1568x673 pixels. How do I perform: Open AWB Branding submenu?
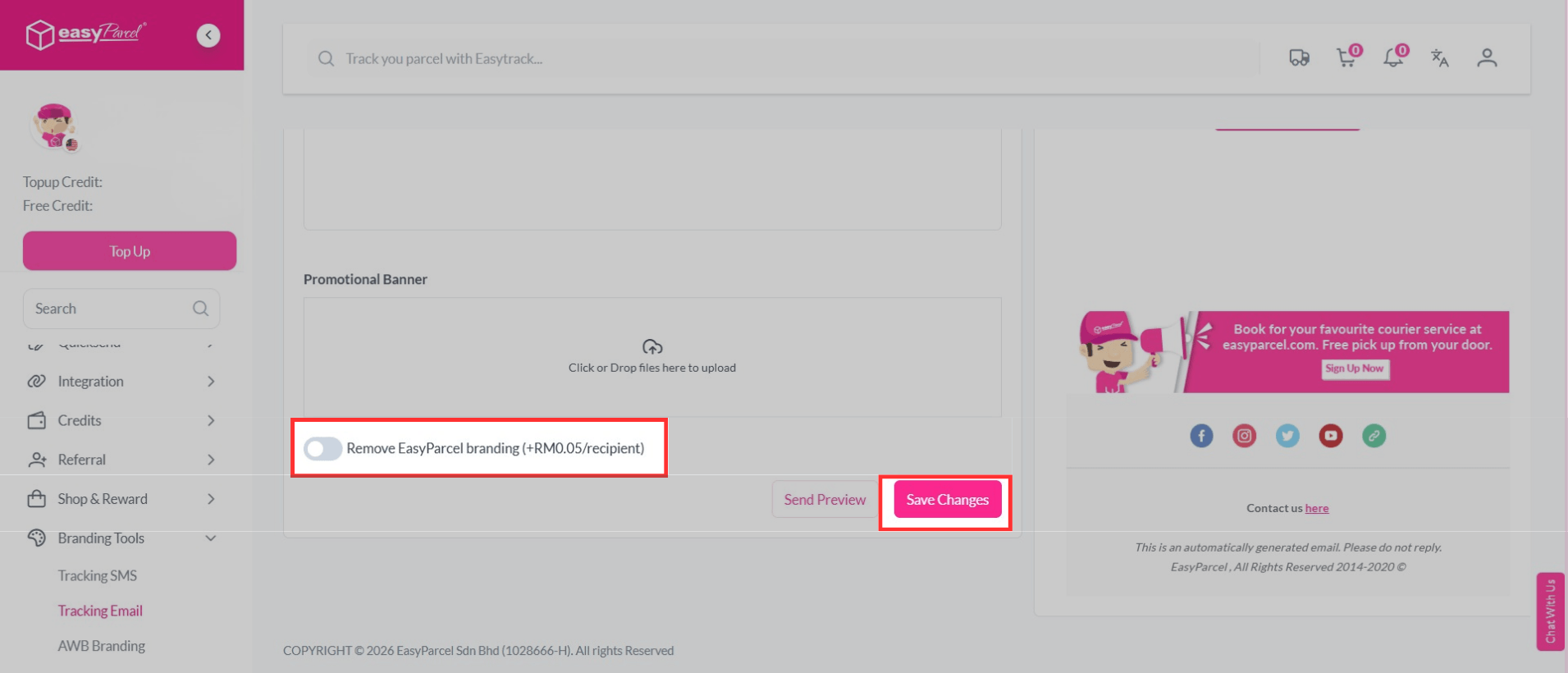pyautogui.click(x=101, y=646)
